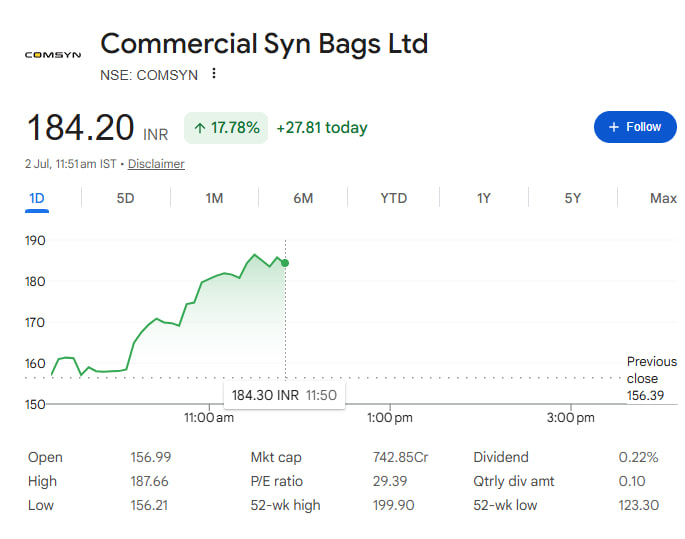Click the Previous close 156.39 label
Image resolution: width=685 pixels, height=539 pixels.
coord(651,378)
